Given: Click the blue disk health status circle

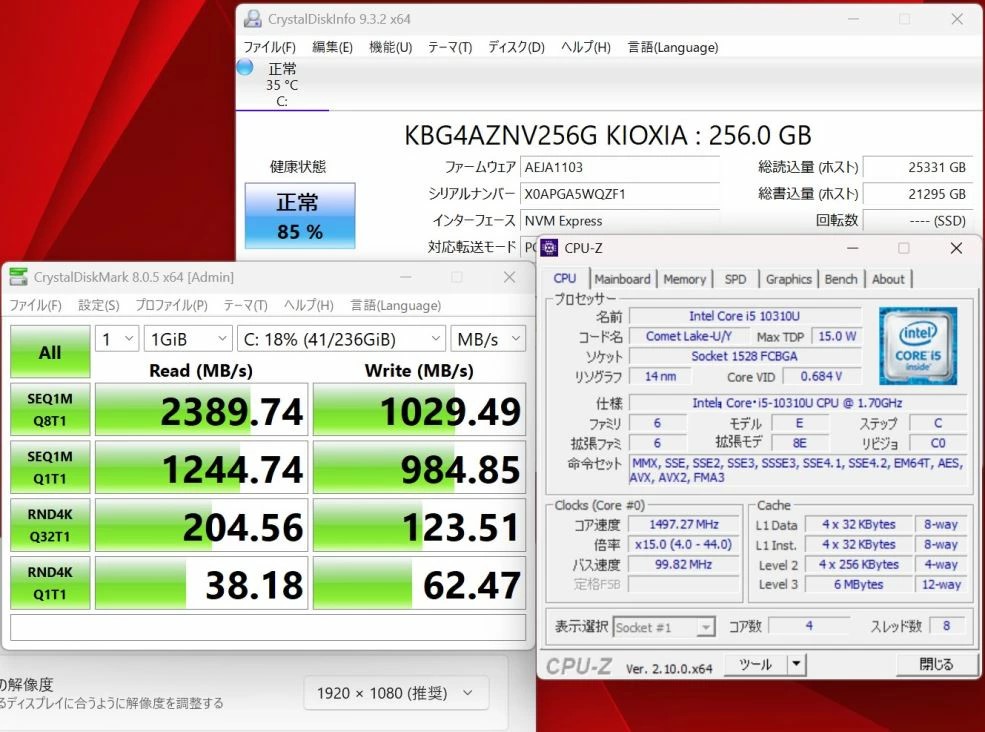Looking at the screenshot, I should click(x=245, y=67).
